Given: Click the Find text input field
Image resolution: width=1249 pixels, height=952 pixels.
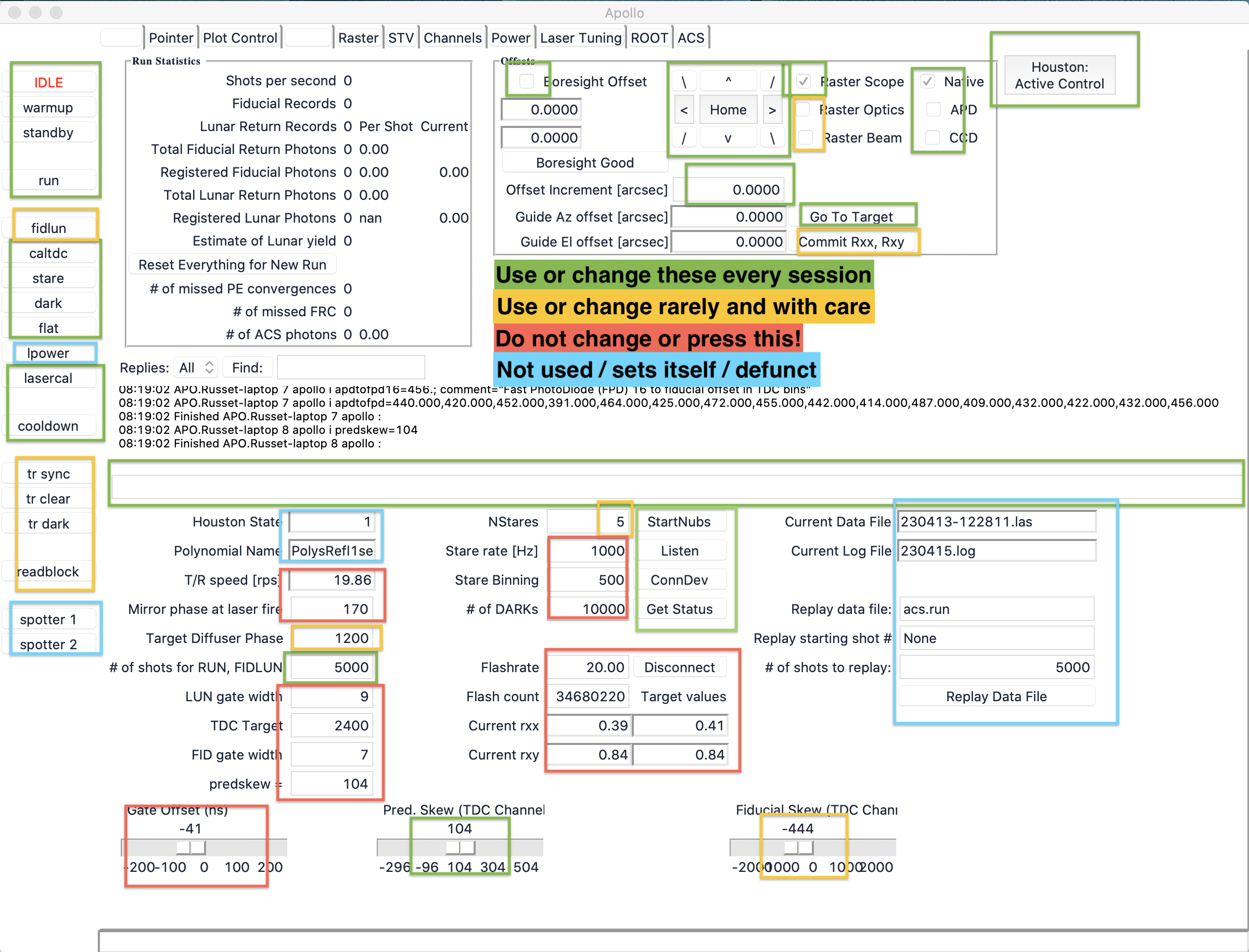Looking at the screenshot, I should [351, 368].
